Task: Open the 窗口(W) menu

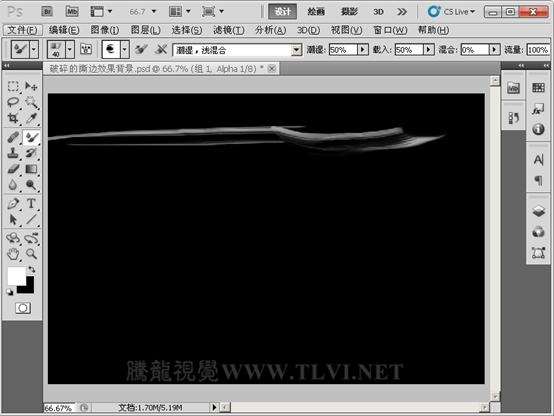Action: tap(390, 30)
